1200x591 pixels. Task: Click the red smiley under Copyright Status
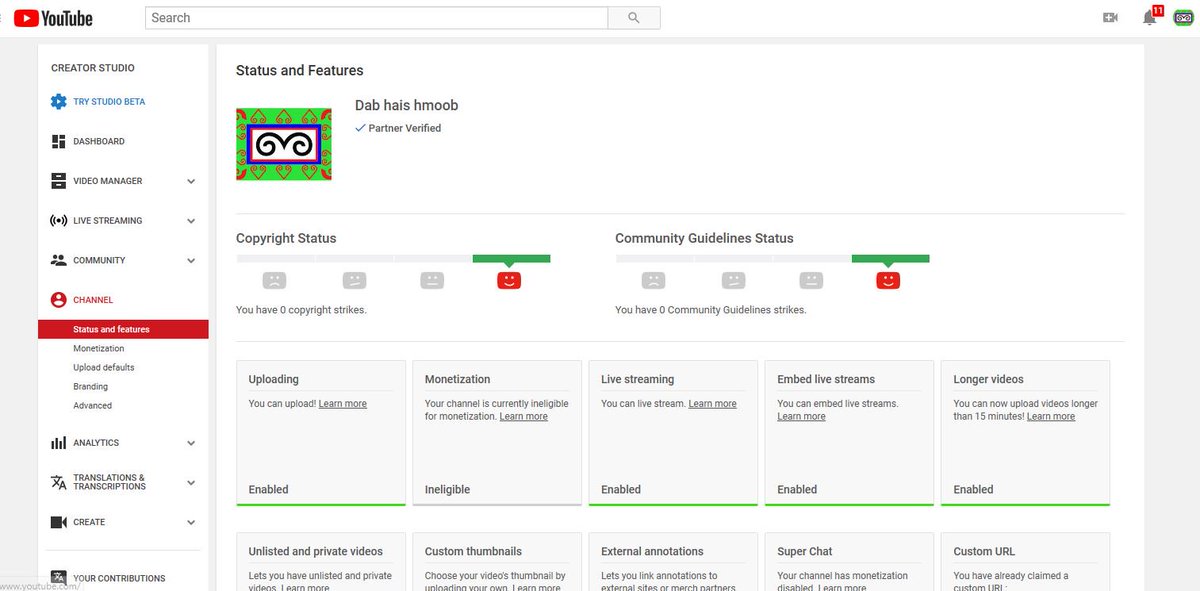pyautogui.click(x=509, y=280)
